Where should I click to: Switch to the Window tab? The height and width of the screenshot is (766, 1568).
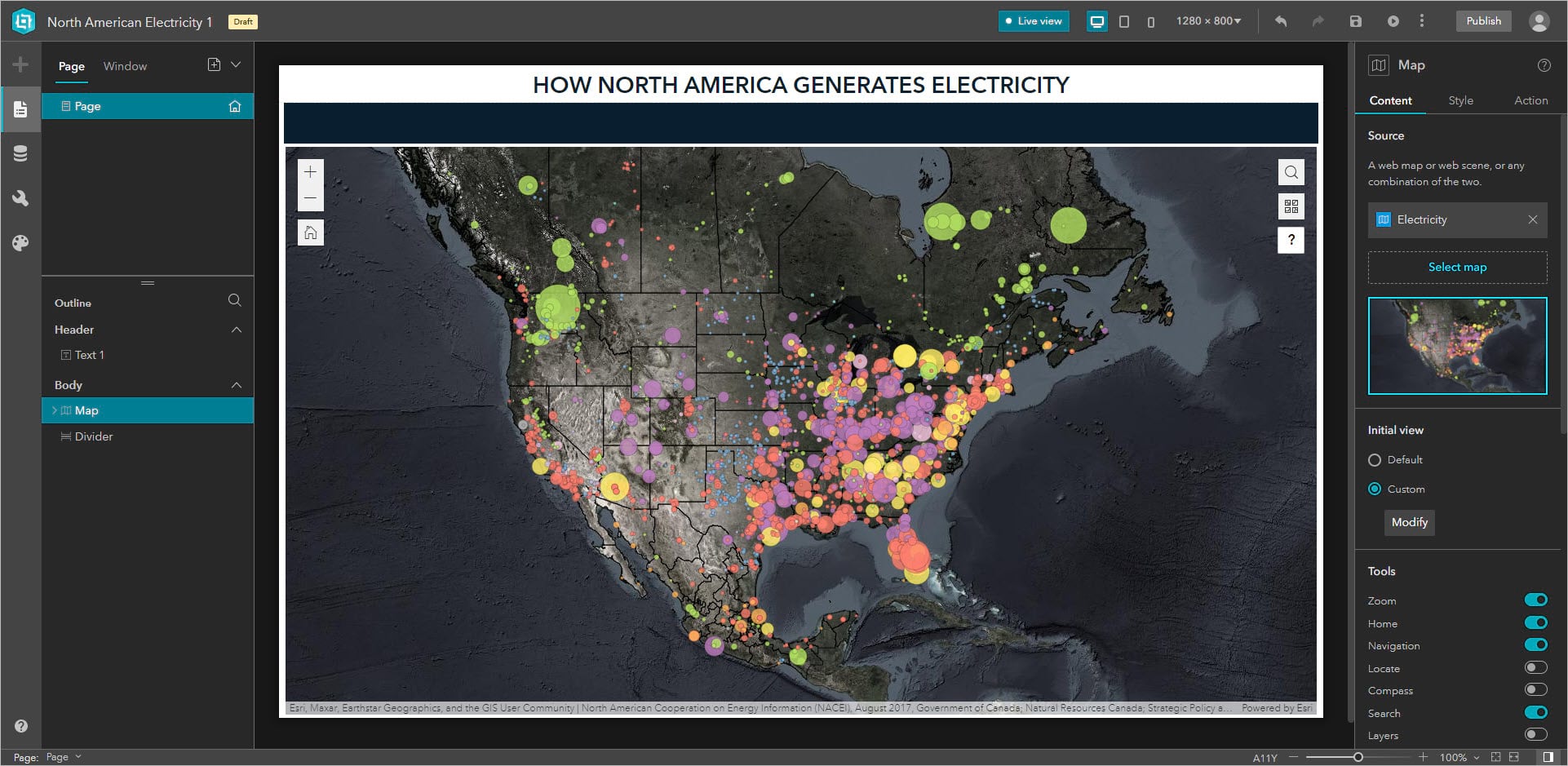[x=124, y=65]
